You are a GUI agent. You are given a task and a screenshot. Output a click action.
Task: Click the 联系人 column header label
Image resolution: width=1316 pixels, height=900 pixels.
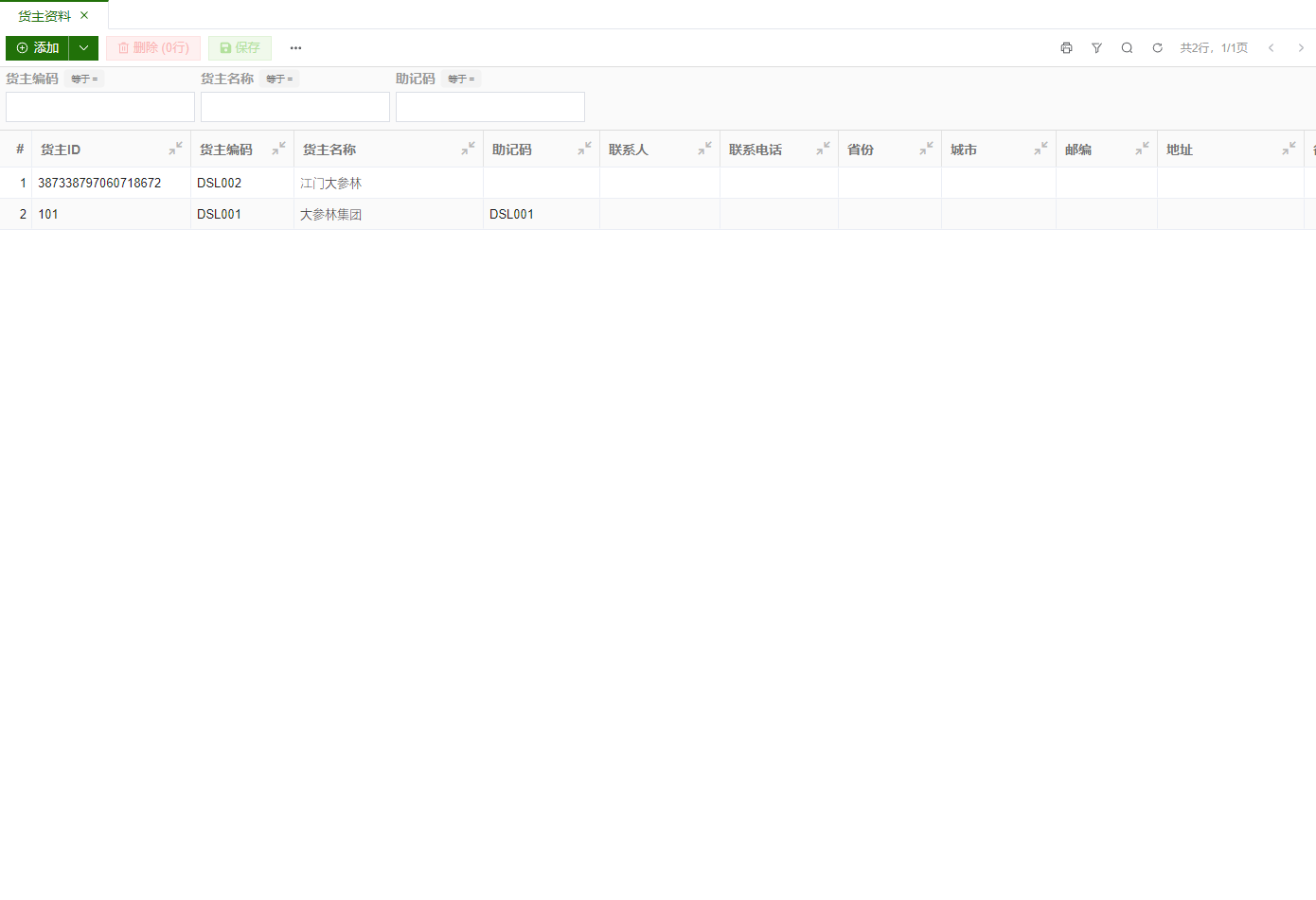(629, 150)
